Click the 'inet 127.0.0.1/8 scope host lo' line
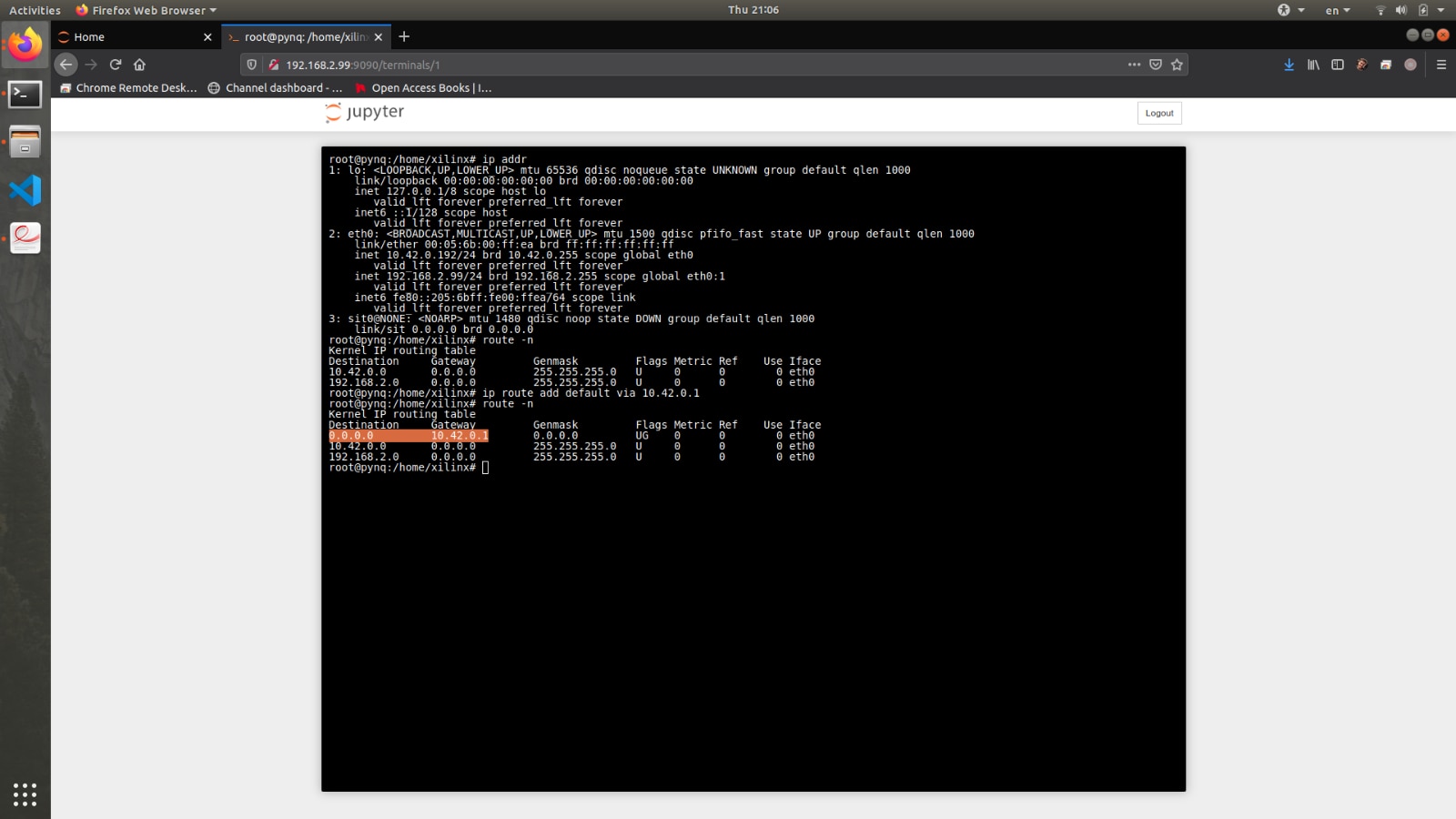Image resolution: width=1456 pixels, height=819 pixels. point(450,191)
